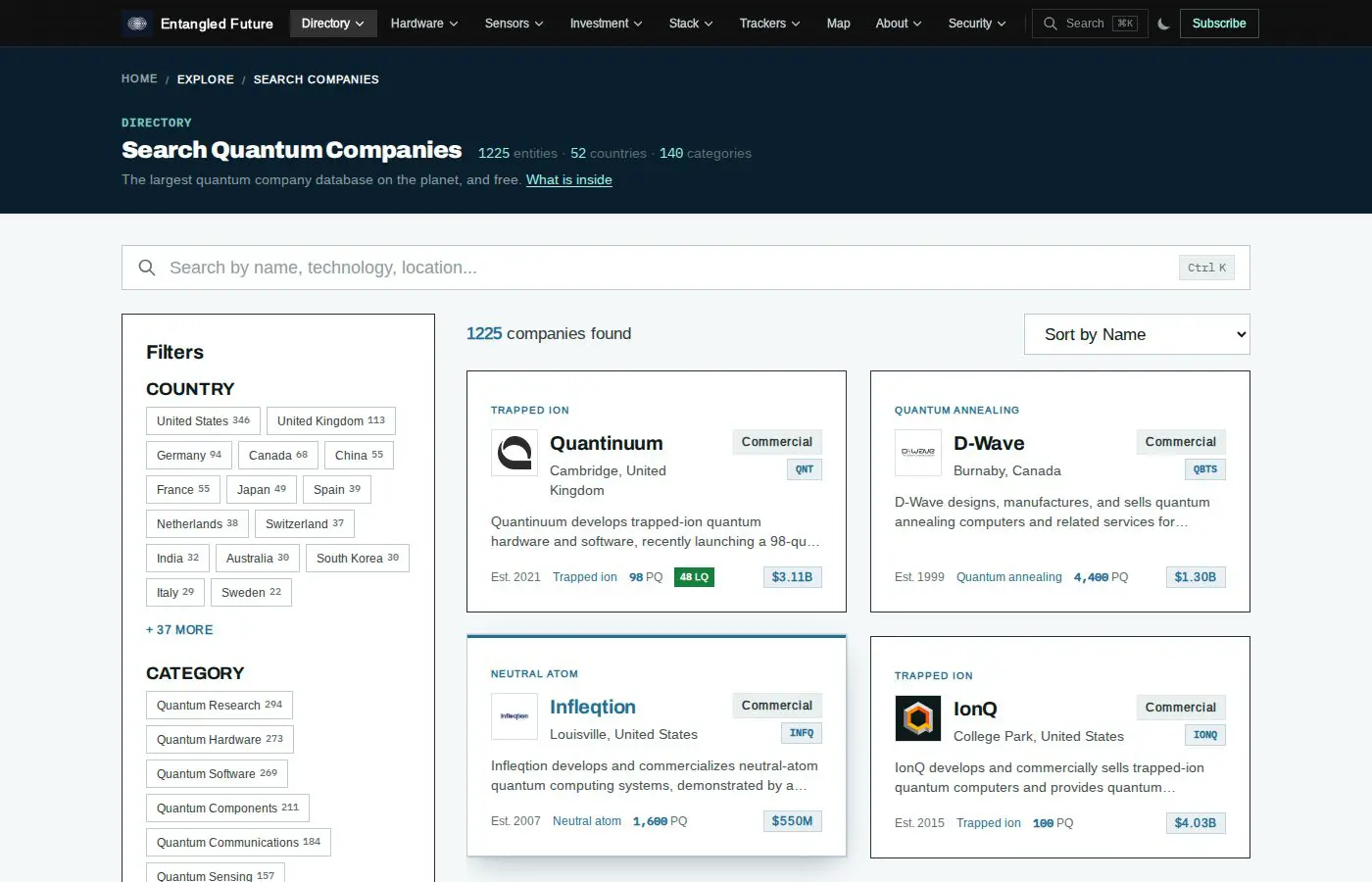The image size is (1372, 882).
Task: Toggle Canada country filter
Action: pos(278,456)
